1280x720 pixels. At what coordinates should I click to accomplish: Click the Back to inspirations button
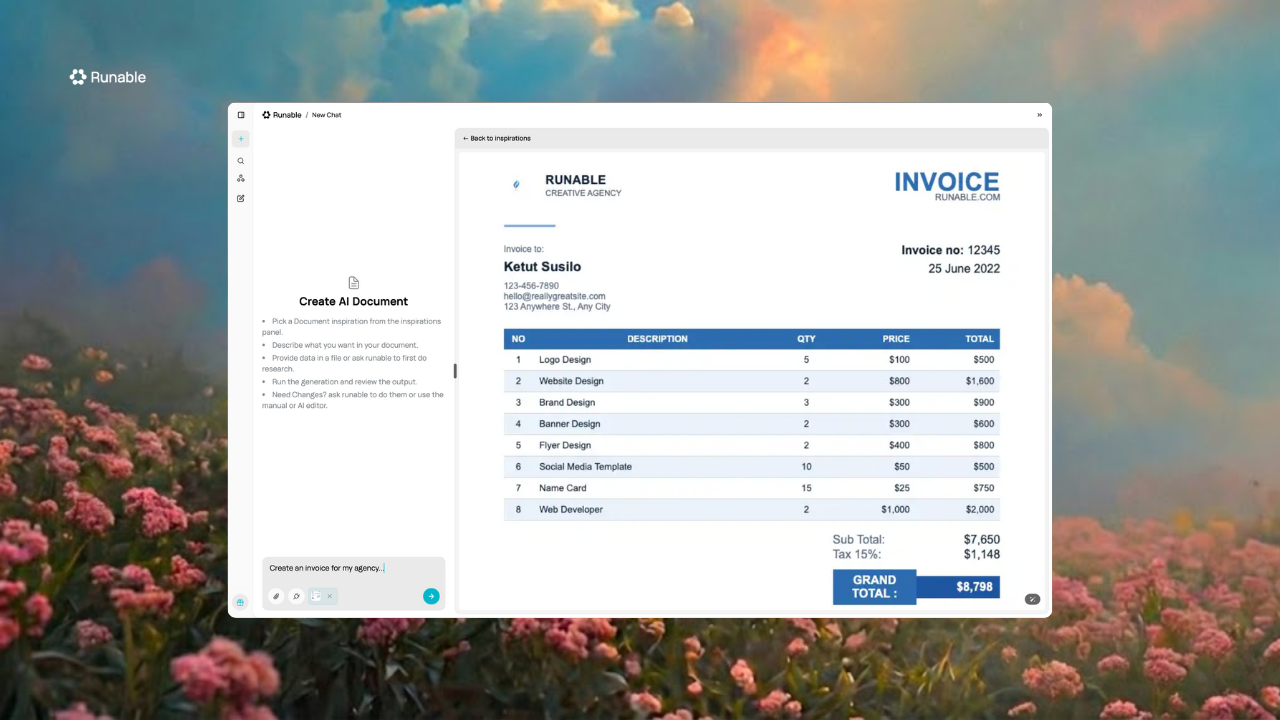click(x=496, y=138)
